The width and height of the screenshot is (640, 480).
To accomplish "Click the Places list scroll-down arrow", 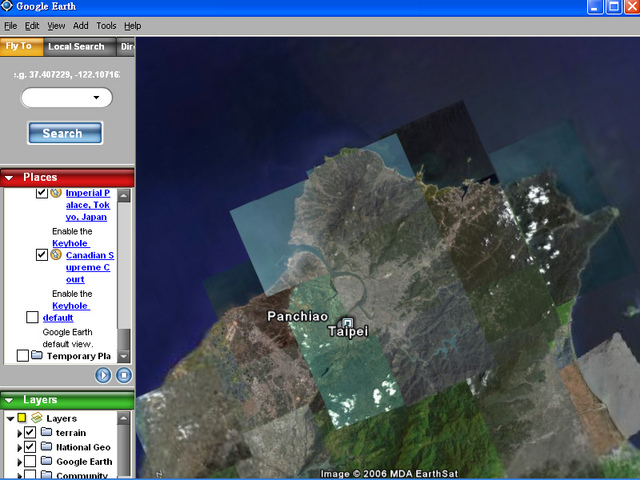I will click(x=124, y=356).
